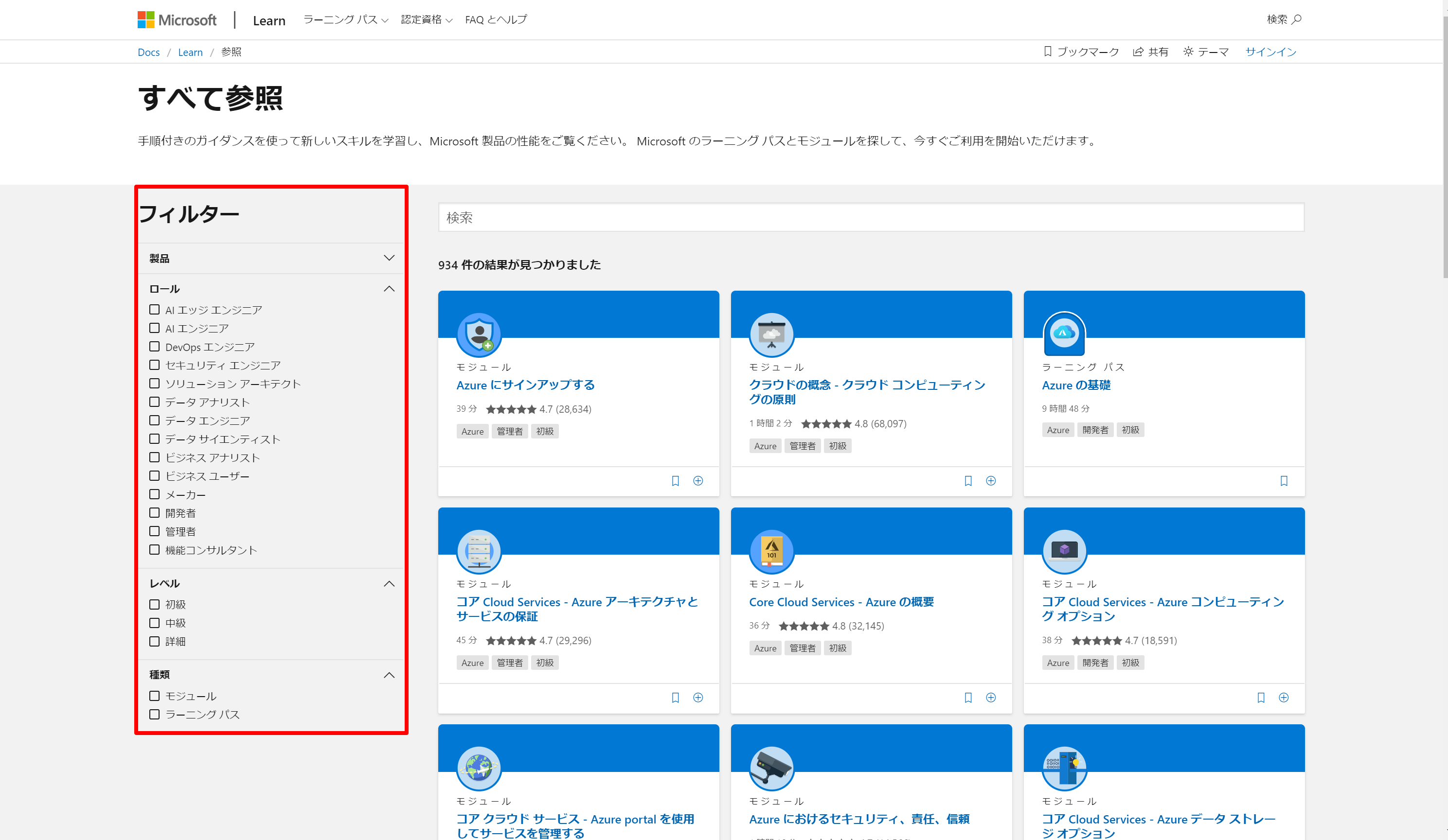Open the Azure の基礎 title link

[x=1075, y=385]
